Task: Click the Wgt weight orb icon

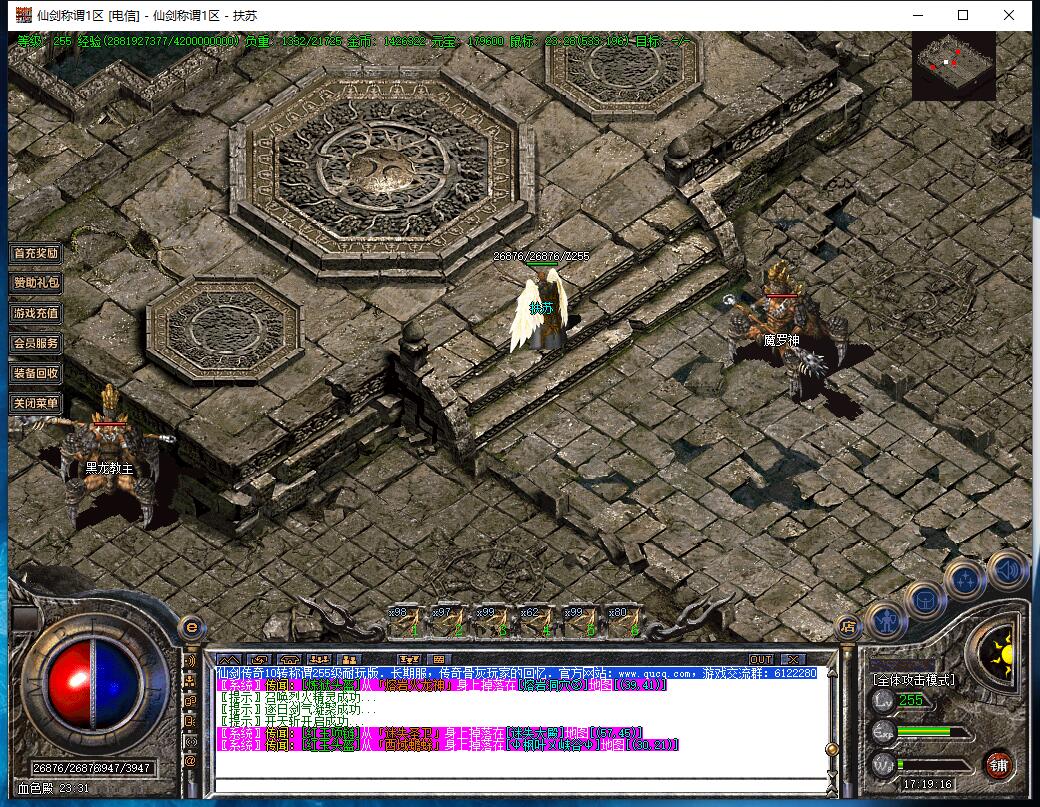Action: point(883,765)
